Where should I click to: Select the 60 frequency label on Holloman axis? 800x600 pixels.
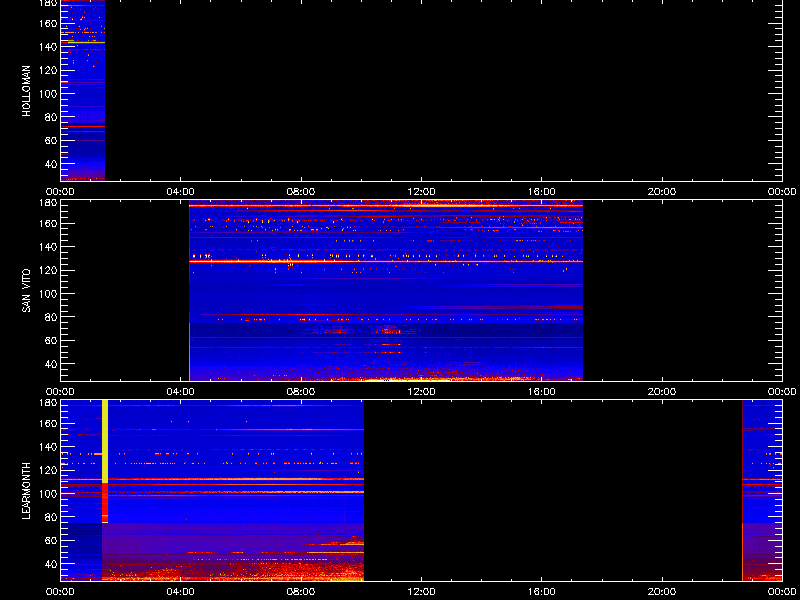(51, 140)
